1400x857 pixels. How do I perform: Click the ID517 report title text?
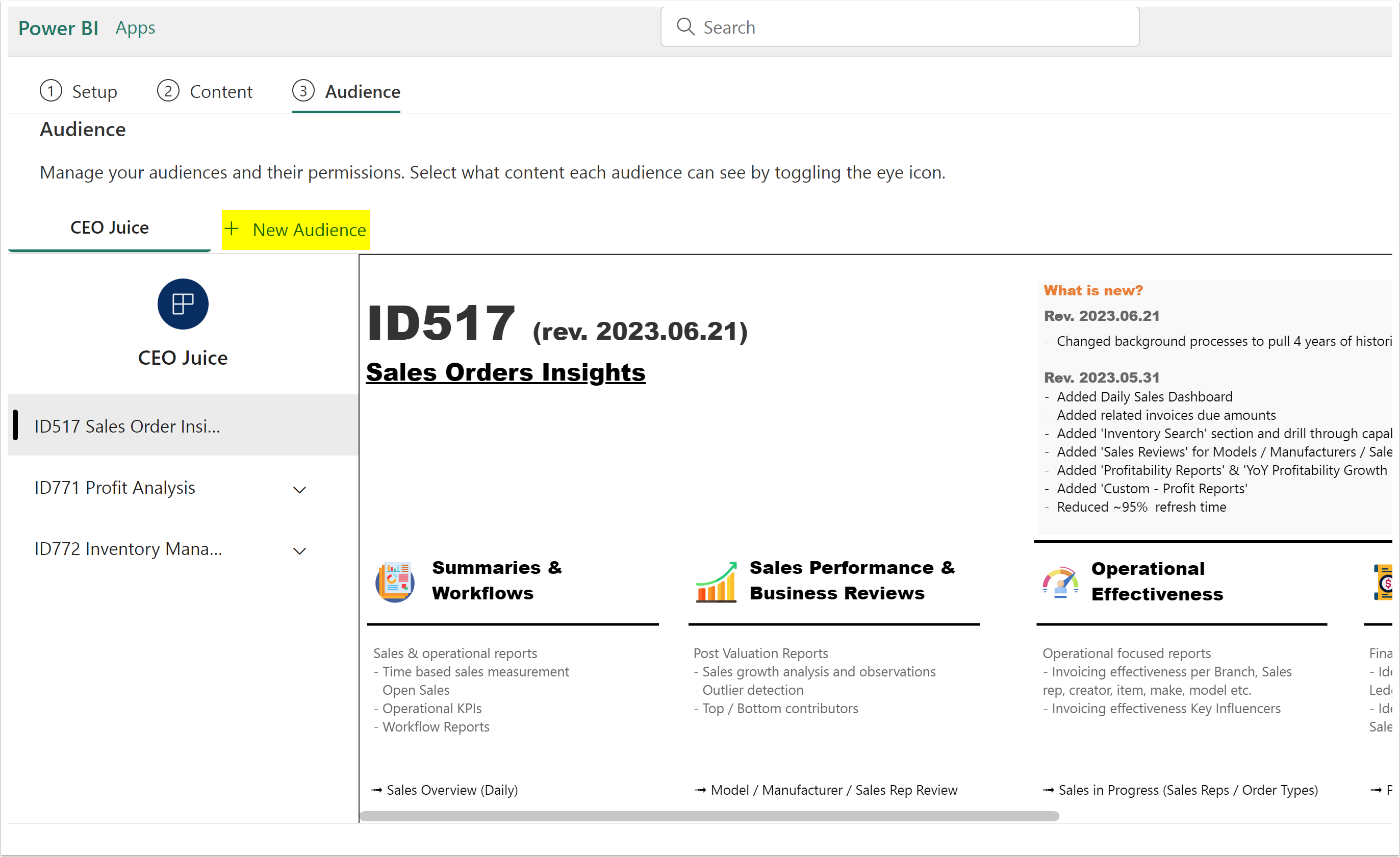coord(441,324)
